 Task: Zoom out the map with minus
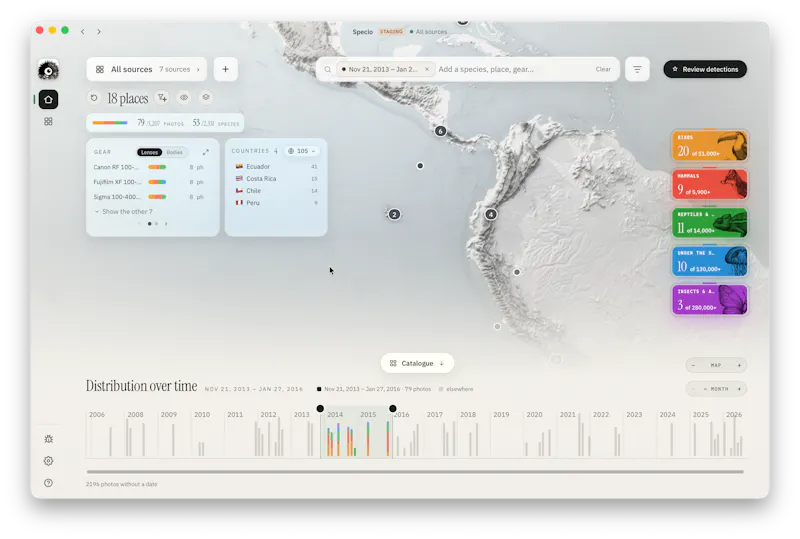(693, 365)
